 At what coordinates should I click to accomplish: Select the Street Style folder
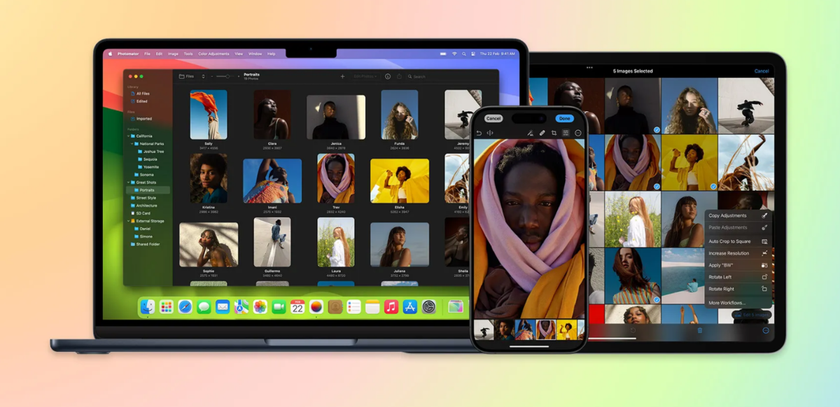(x=148, y=198)
